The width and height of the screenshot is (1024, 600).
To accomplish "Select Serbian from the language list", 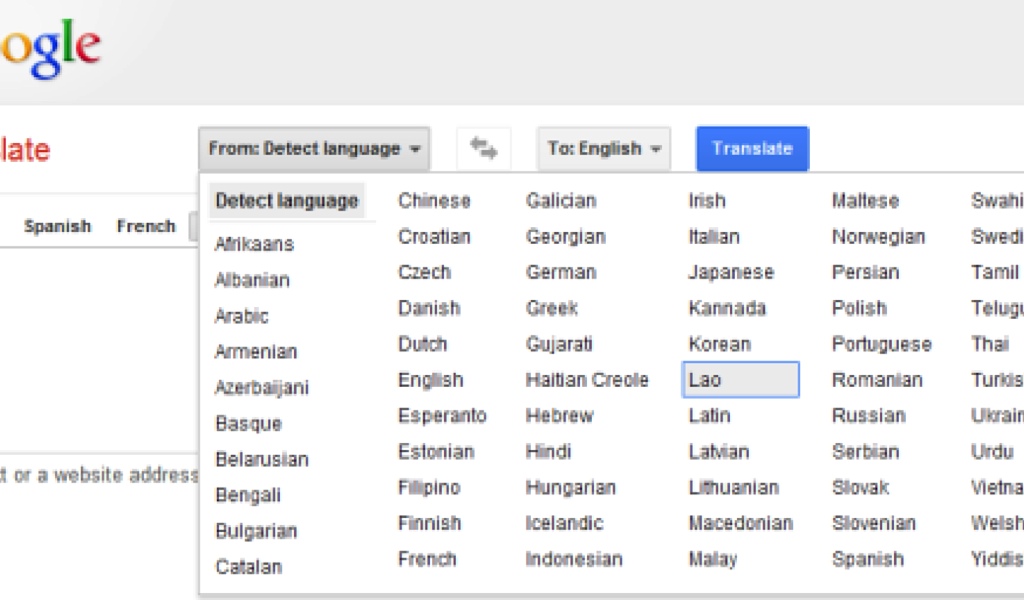I will tap(865, 452).
